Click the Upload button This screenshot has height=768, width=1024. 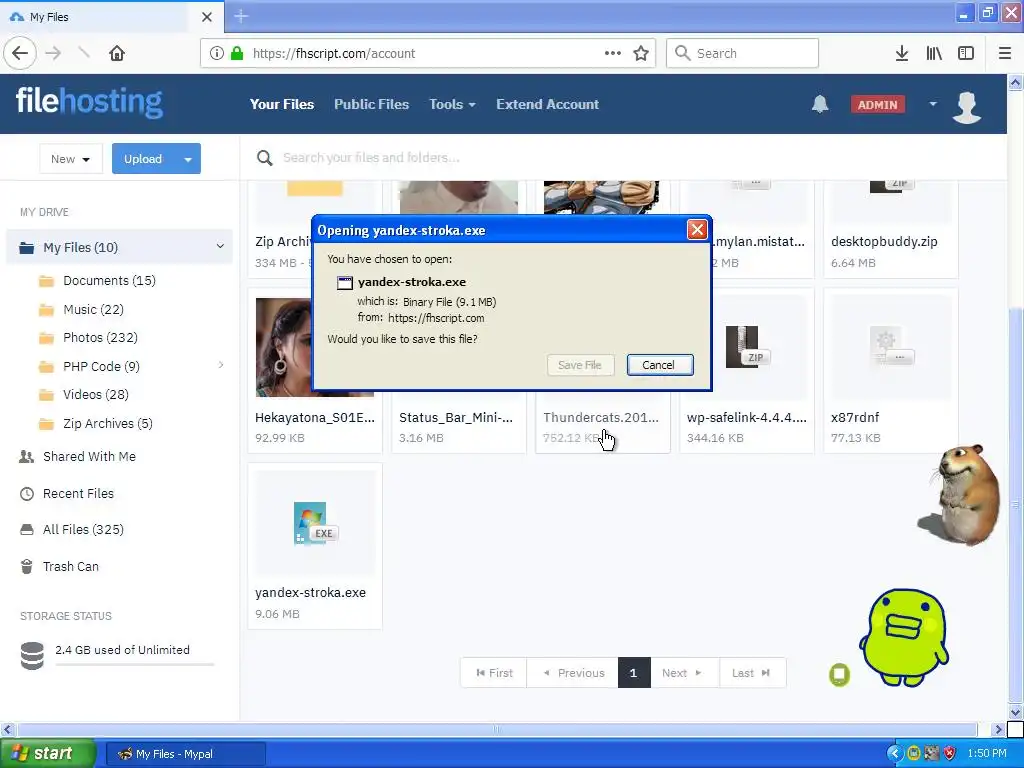144,159
